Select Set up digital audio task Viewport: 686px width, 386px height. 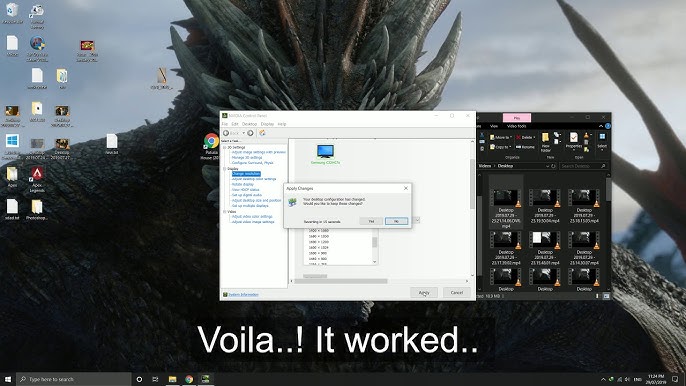coord(247,195)
